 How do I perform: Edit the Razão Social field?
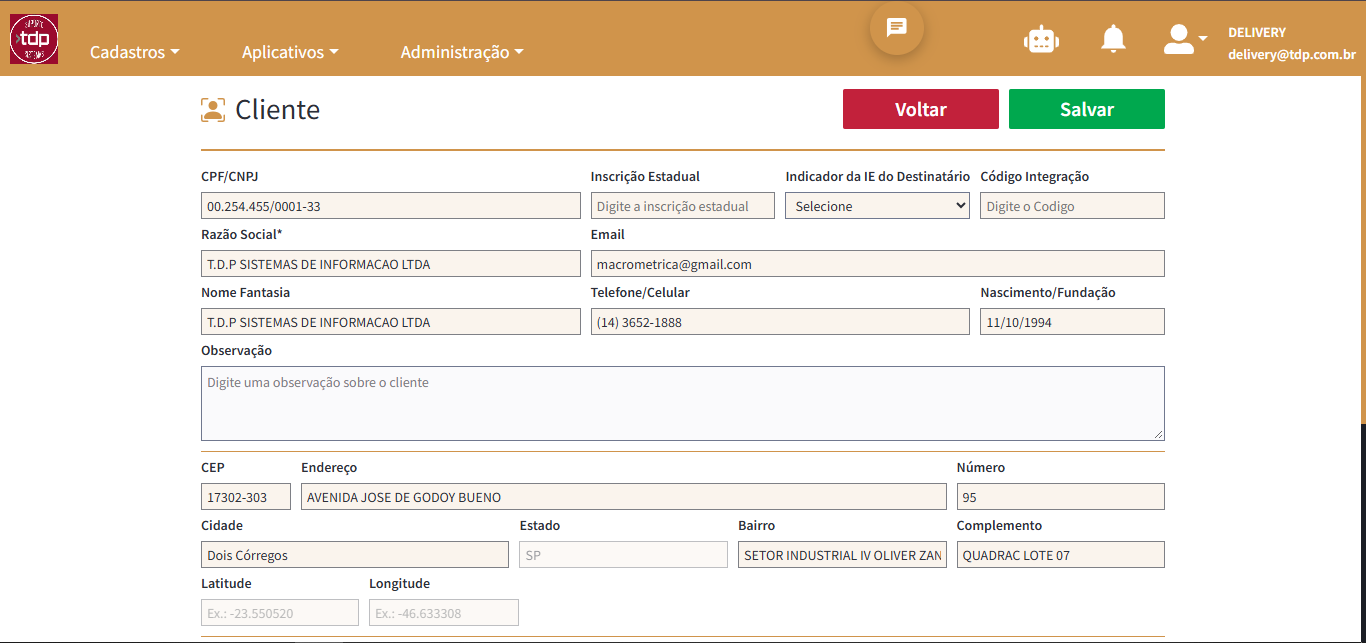[x=391, y=264]
